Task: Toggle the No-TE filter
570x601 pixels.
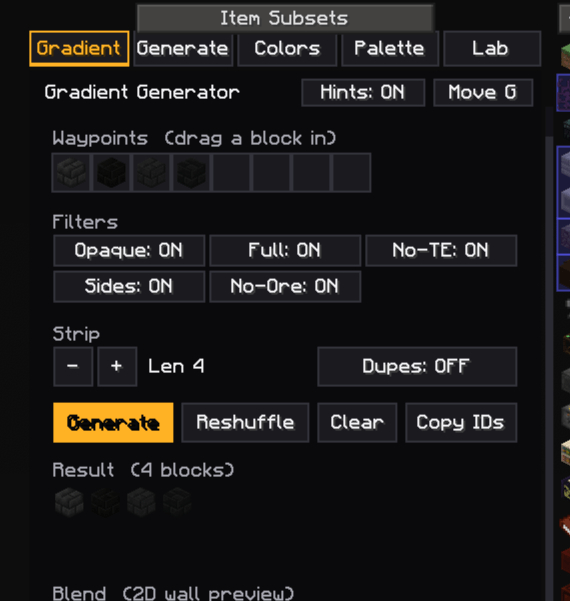Action: (x=441, y=251)
